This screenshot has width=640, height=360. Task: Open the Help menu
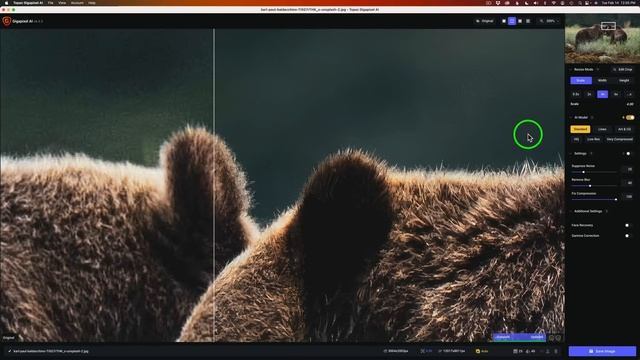coord(92,3)
